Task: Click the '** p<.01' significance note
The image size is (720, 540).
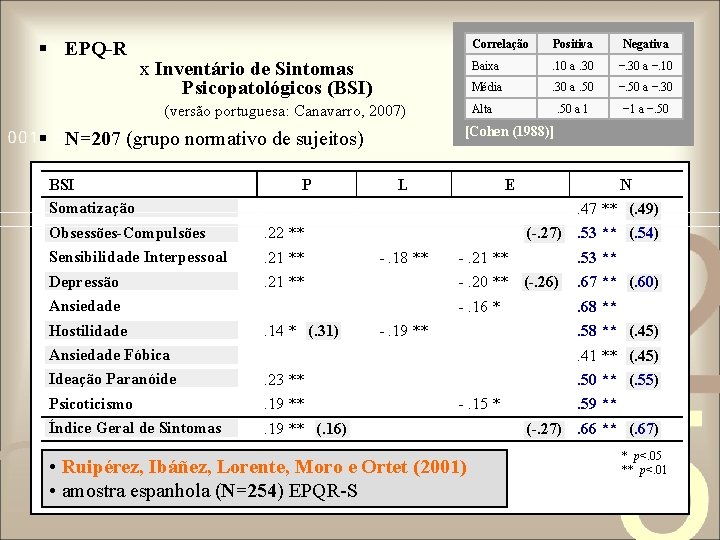Action: coord(644,470)
